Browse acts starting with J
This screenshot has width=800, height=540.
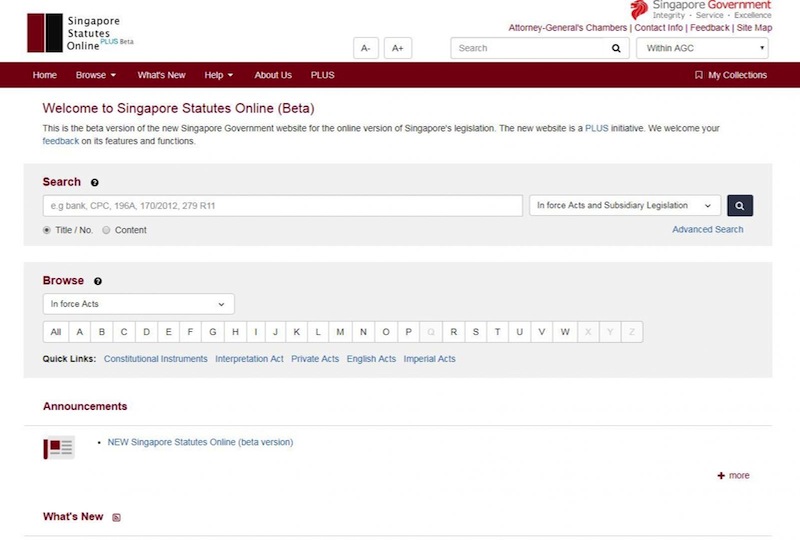click(276, 332)
